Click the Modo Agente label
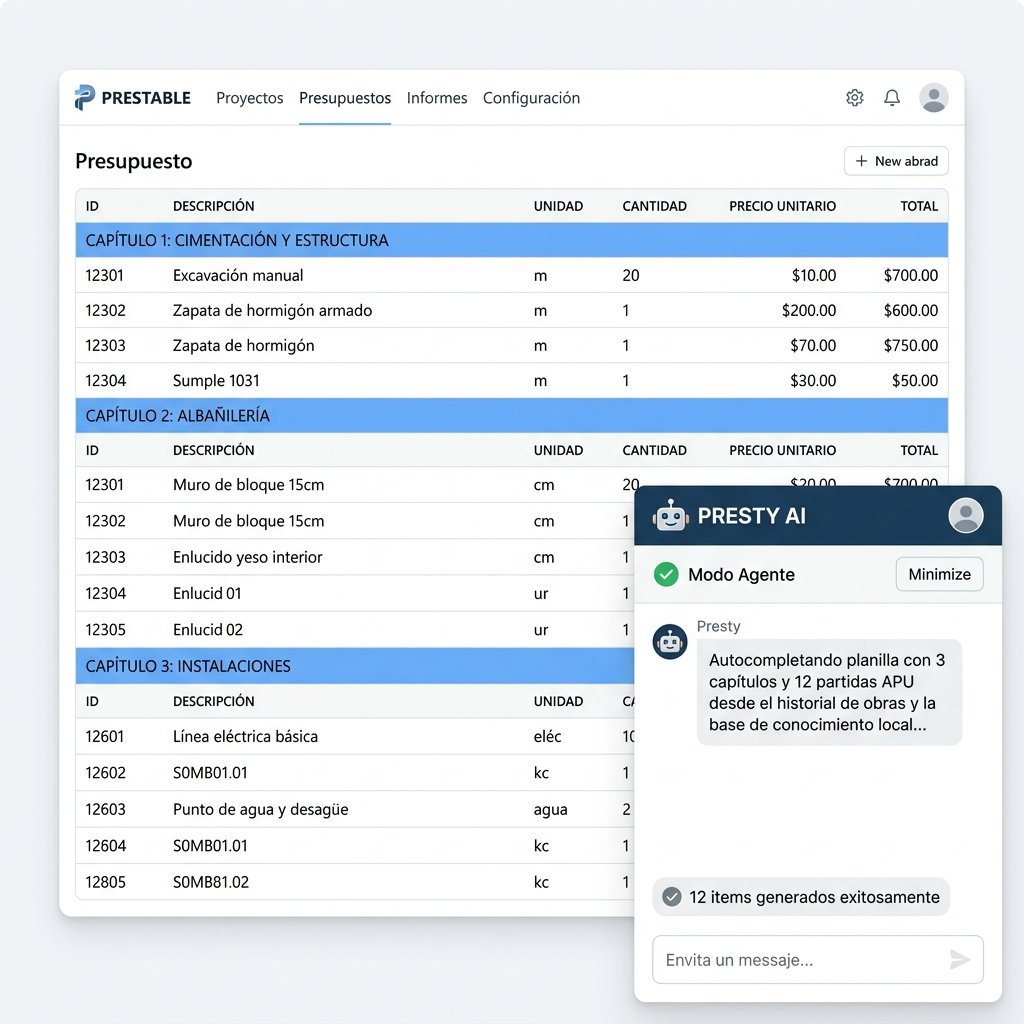This screenshot has width=1024, height=1024. (741, 575)
